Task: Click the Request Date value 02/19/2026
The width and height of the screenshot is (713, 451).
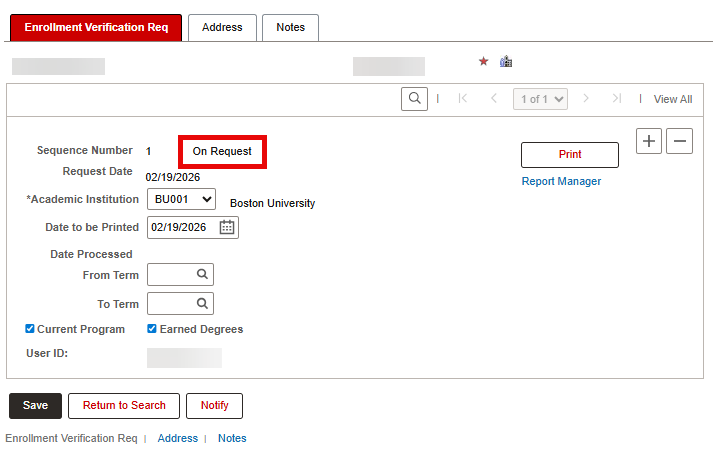Action: 173,177
